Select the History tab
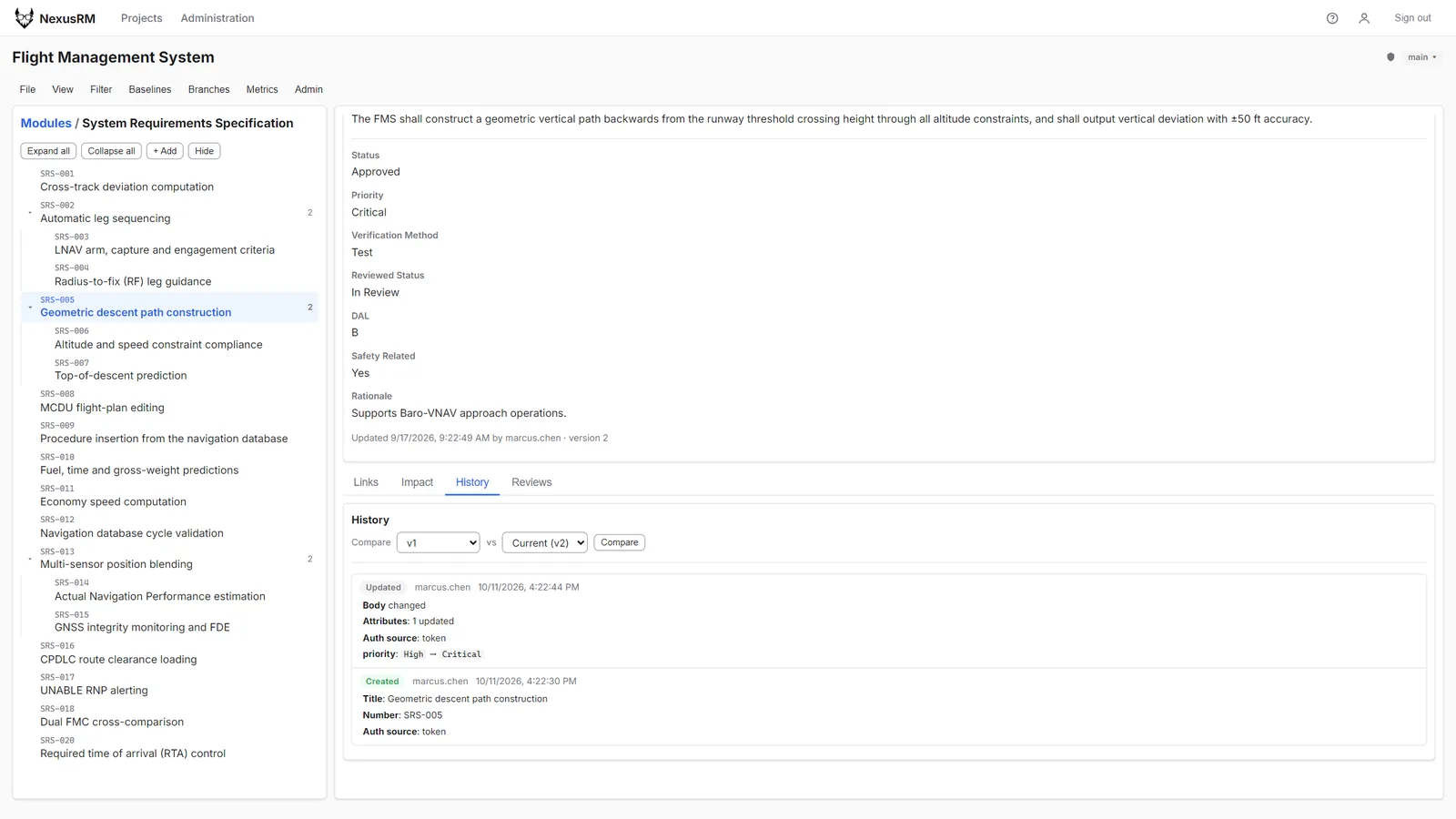 pos(472,482)
